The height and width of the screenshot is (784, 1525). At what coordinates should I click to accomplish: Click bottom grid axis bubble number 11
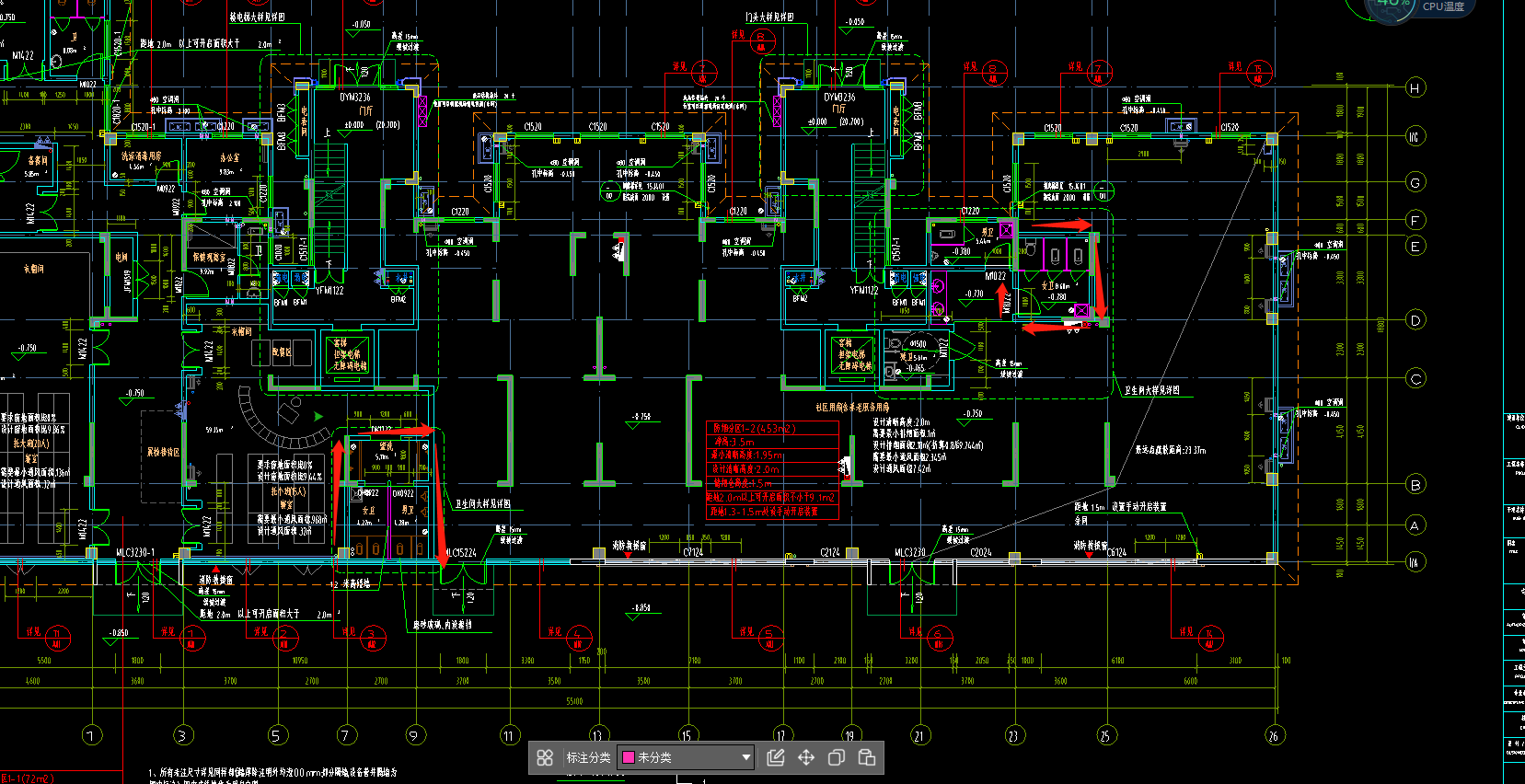510,735
